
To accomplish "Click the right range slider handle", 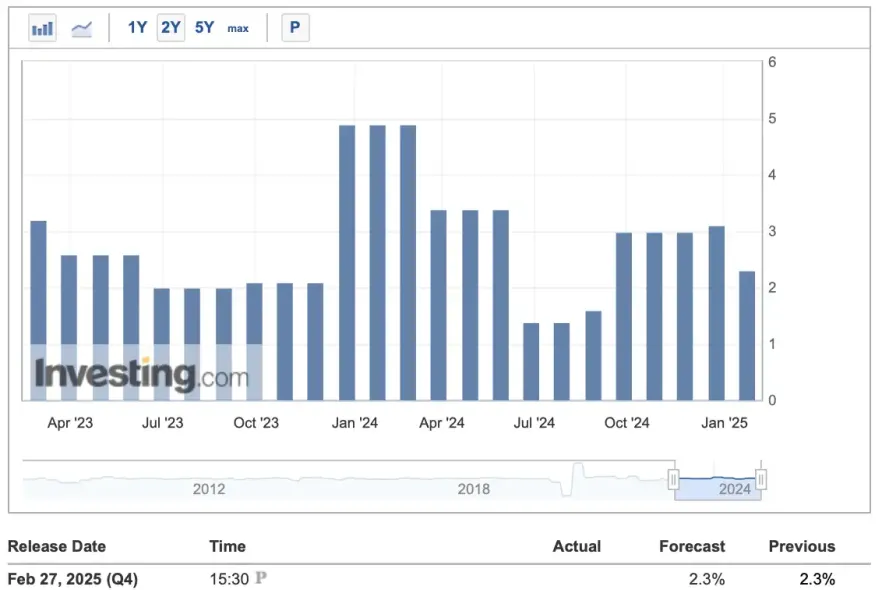I will [x=761, y=481].
